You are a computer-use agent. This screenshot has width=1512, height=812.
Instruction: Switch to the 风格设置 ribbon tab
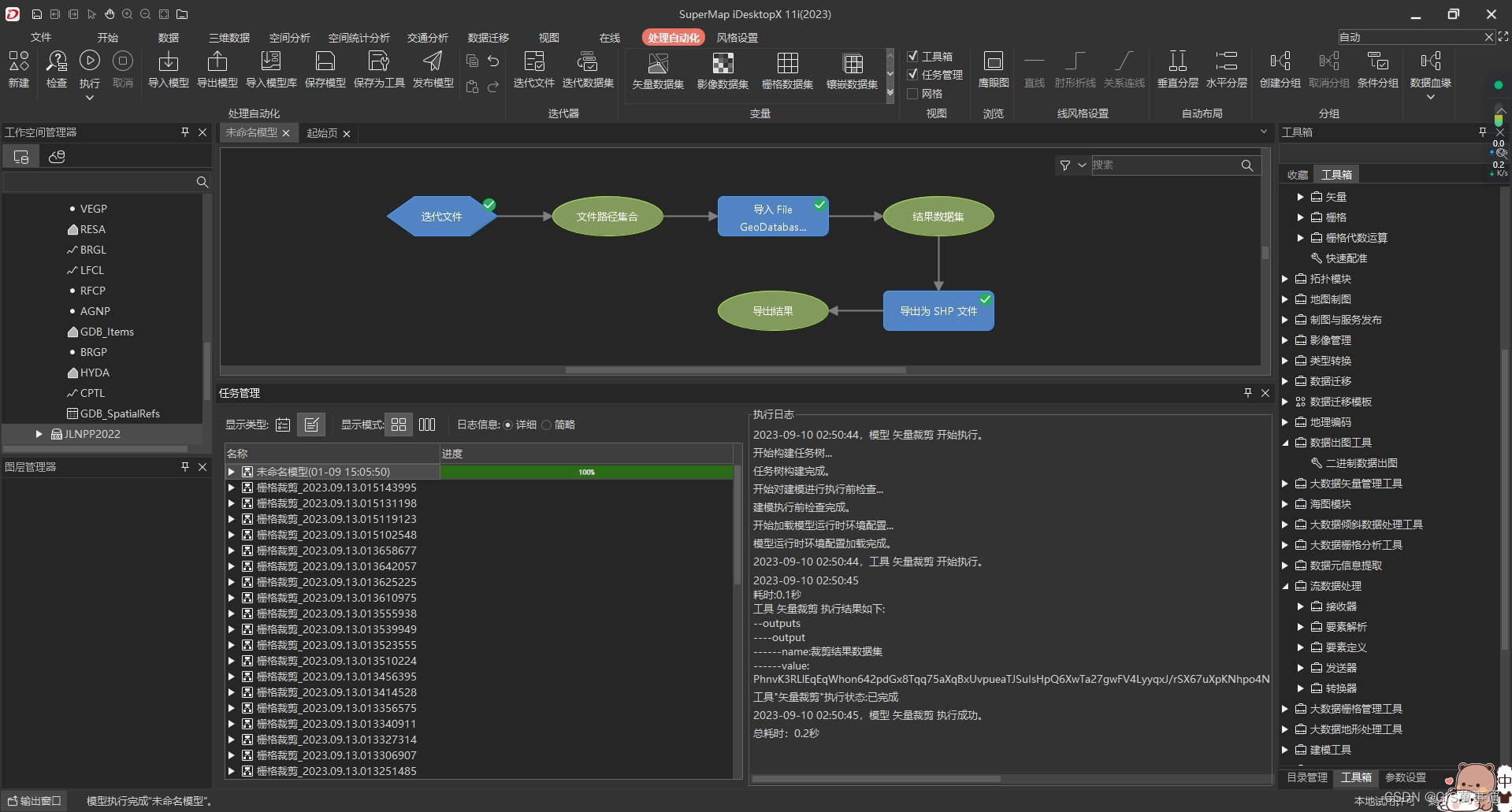[737, 37]
